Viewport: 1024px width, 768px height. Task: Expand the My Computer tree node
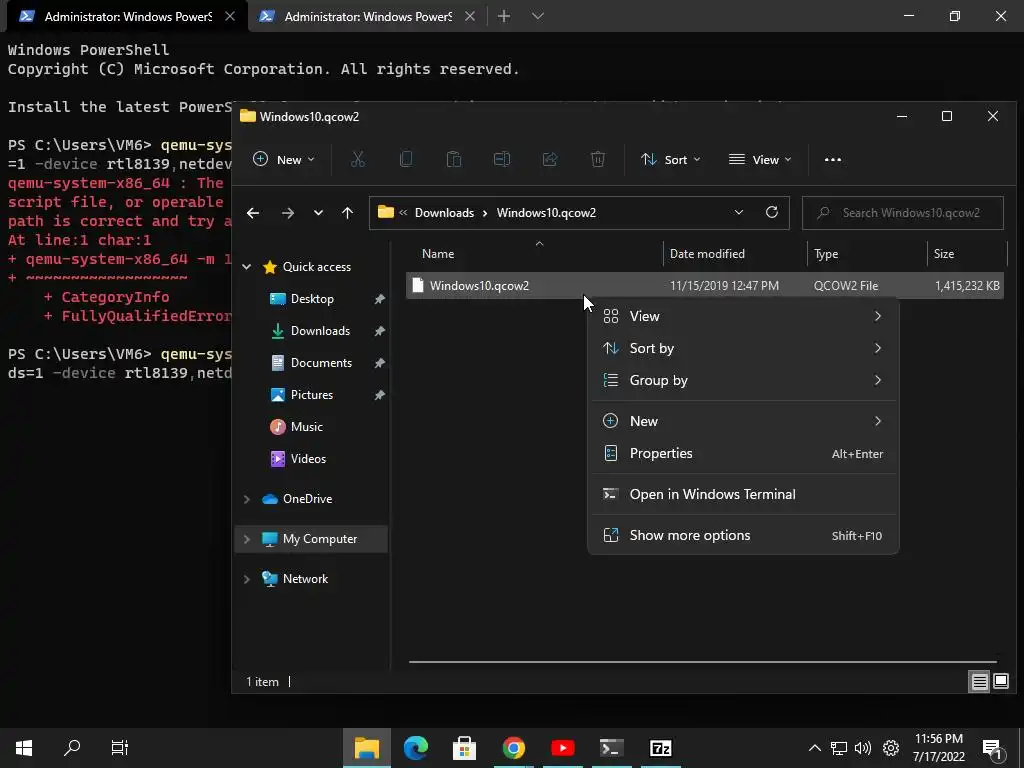pos(247,539)
